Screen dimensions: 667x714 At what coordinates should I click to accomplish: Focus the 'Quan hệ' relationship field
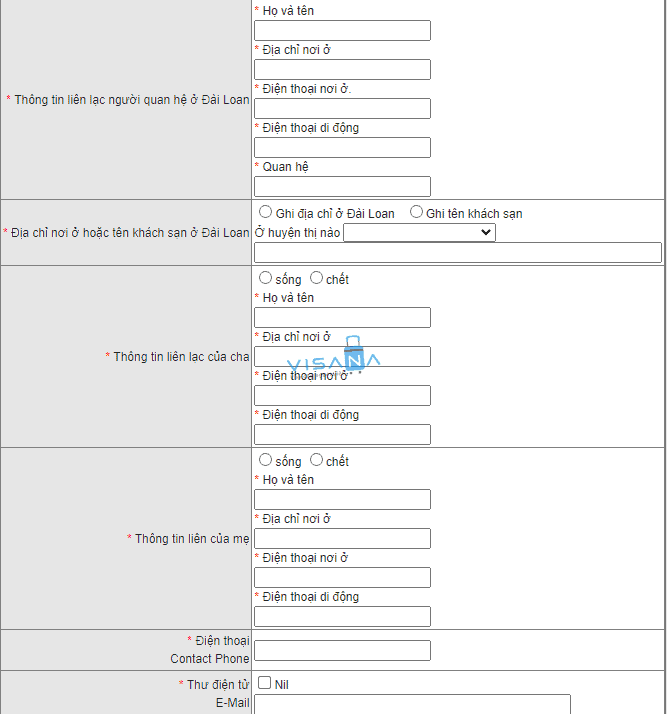[x=342, y=187]
